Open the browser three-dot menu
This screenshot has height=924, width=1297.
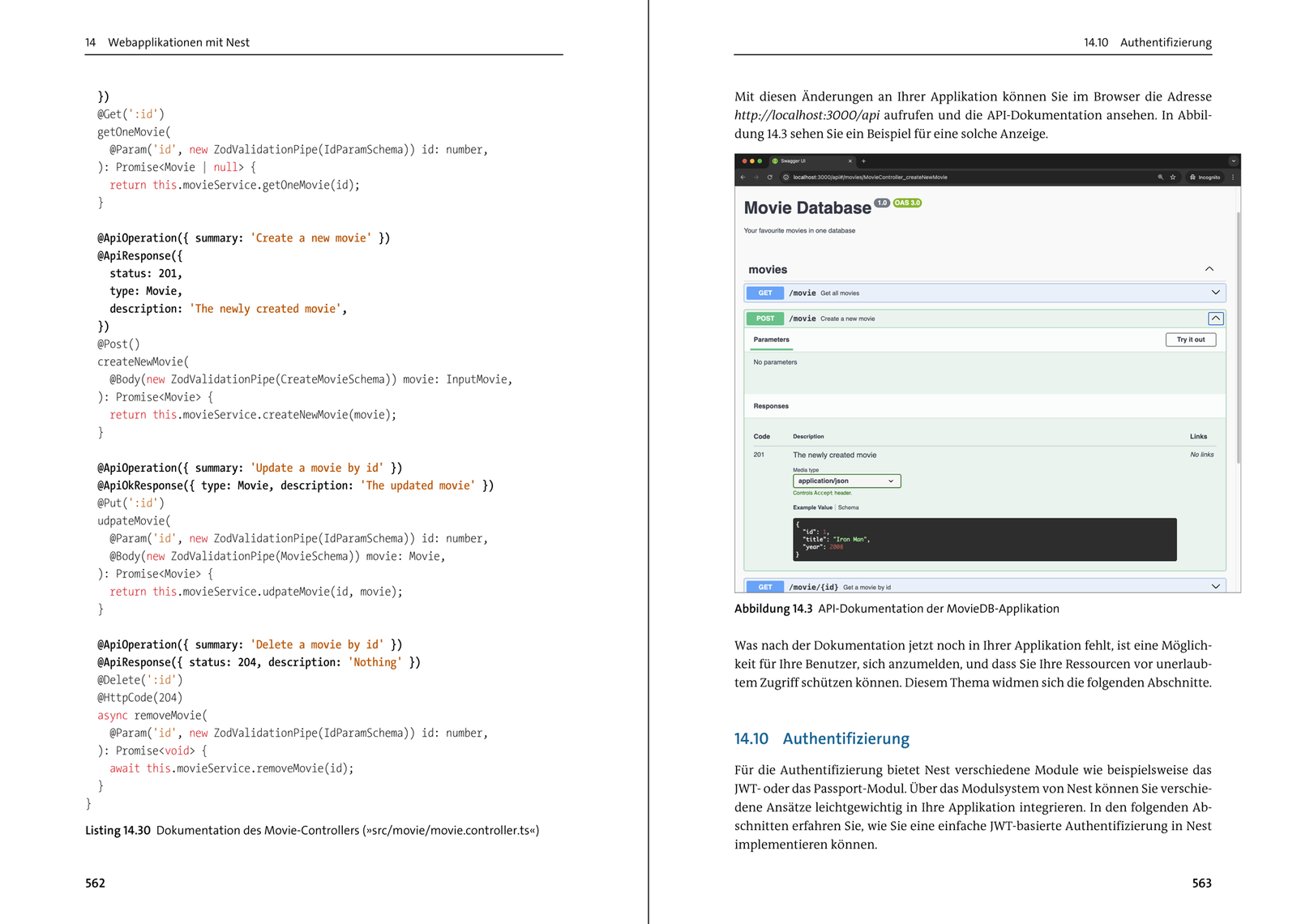coord(1233,177)
